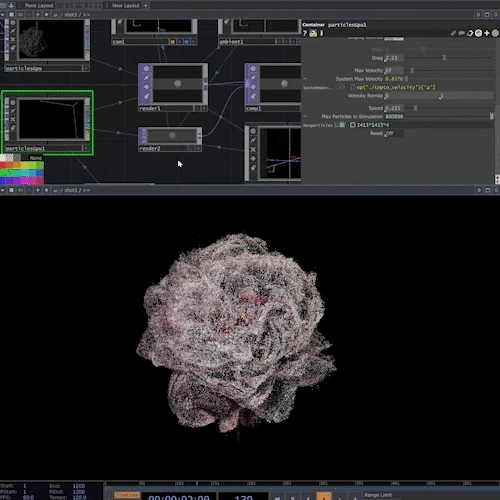The width and height of the screenshot is (500, 500).
Task: Open the operator comment bubble icon
Action: pyautogui.click(x=461, y=33)
